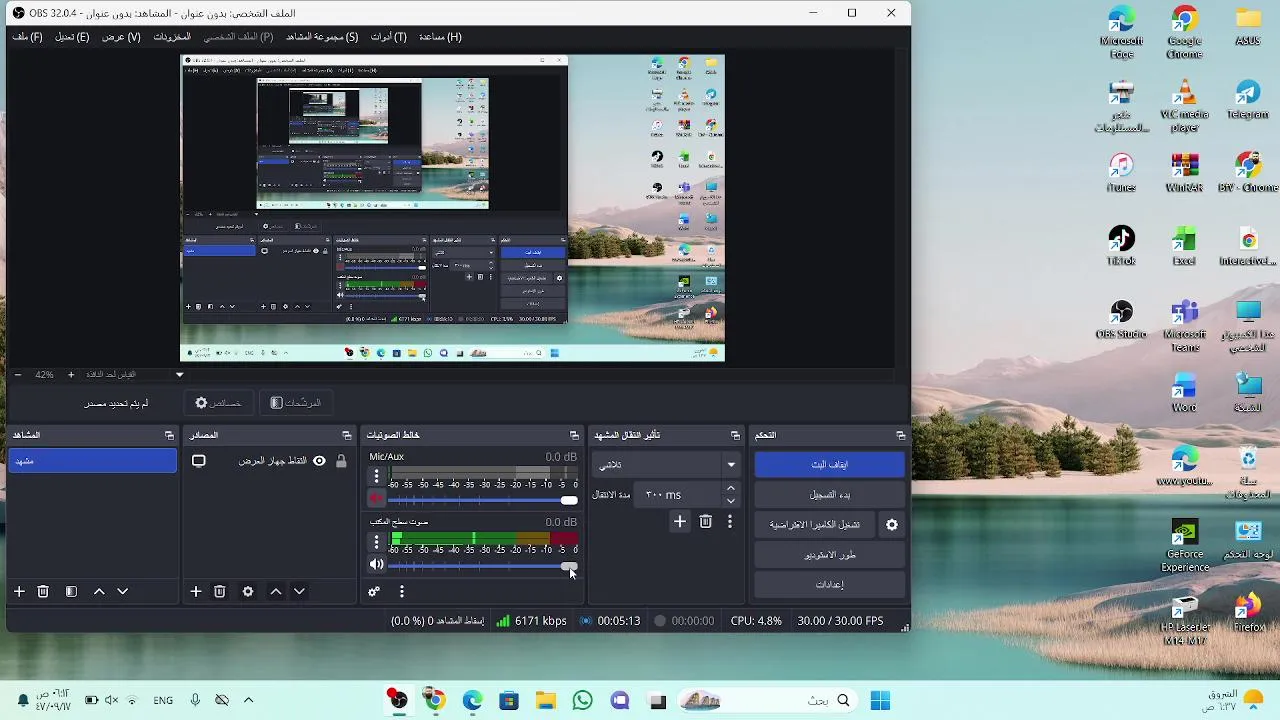Screen dimensions: 1280x720
Task: Toggle the lock on display capture source
Action: click(341, 461)
